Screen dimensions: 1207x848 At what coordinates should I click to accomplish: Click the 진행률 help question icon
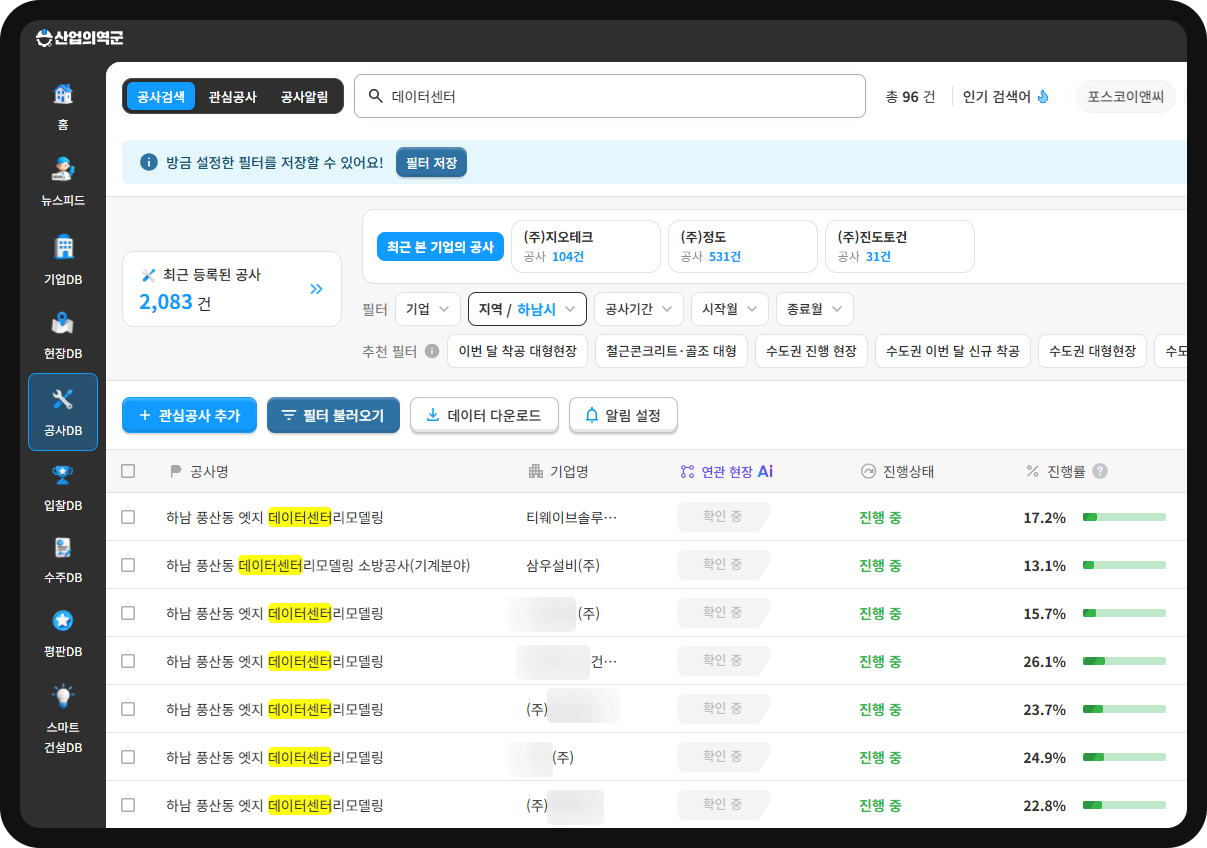coord(1100,471)
